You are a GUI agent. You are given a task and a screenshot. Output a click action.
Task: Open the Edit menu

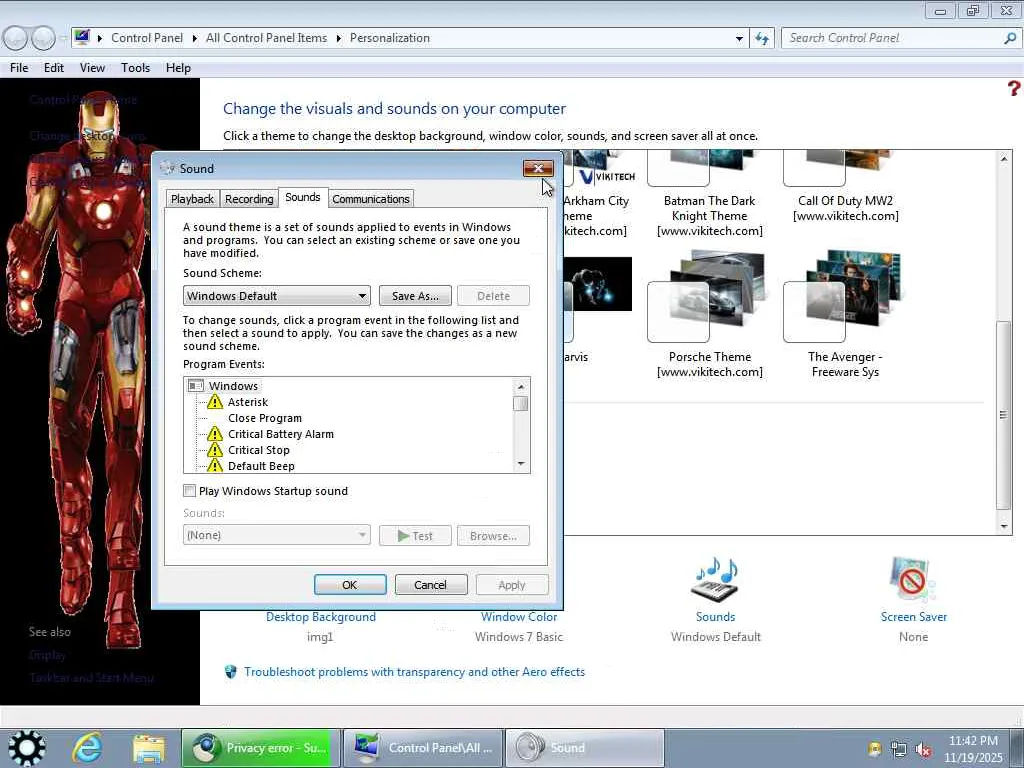(54, 67)
